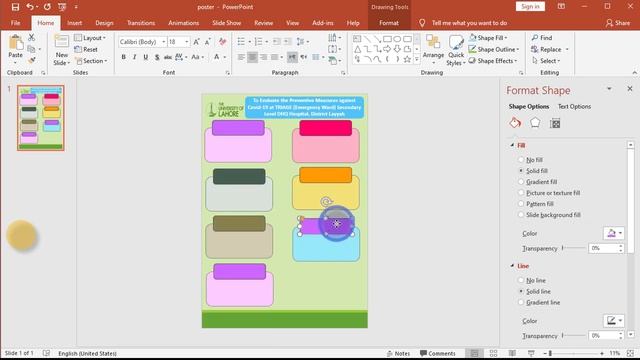Viewport: 640px width, 360px height.
Task: Reset the slide layout
Action: 86,49
